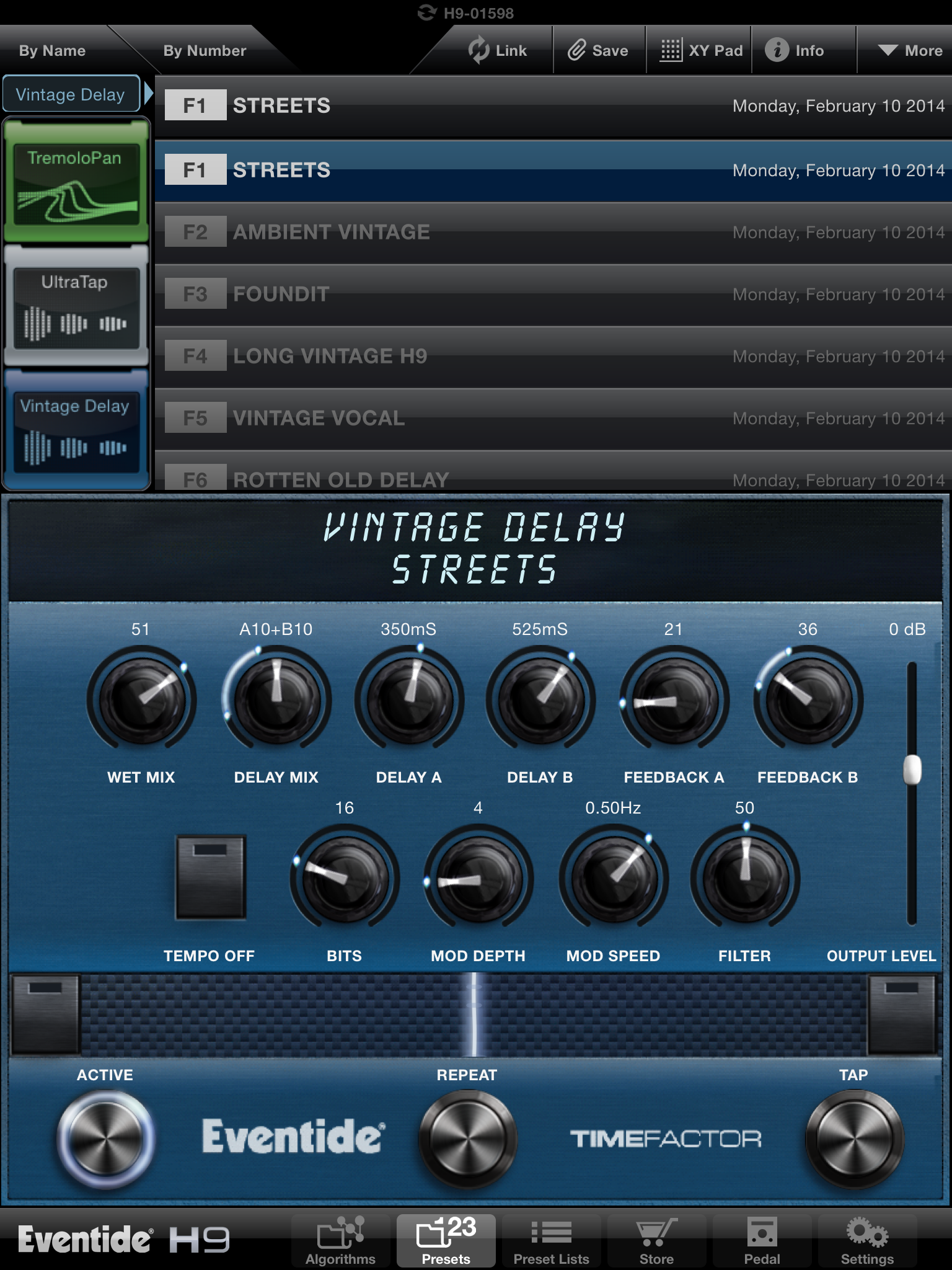The width and height of the screenshot is (952, 1270).
Task: Save the current preset
Action: (598, 50)
